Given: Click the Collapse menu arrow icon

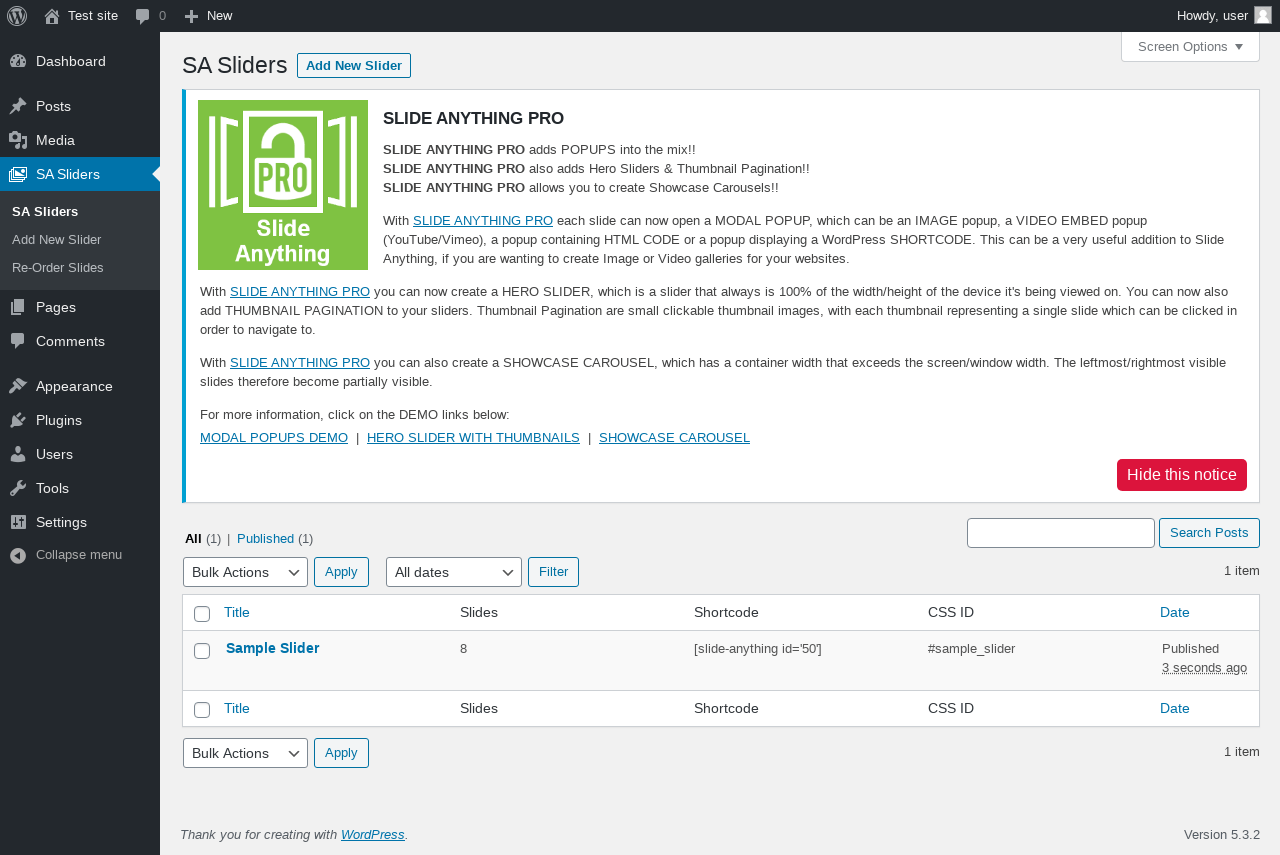Looking at the screenshot, I should point(18,555).
